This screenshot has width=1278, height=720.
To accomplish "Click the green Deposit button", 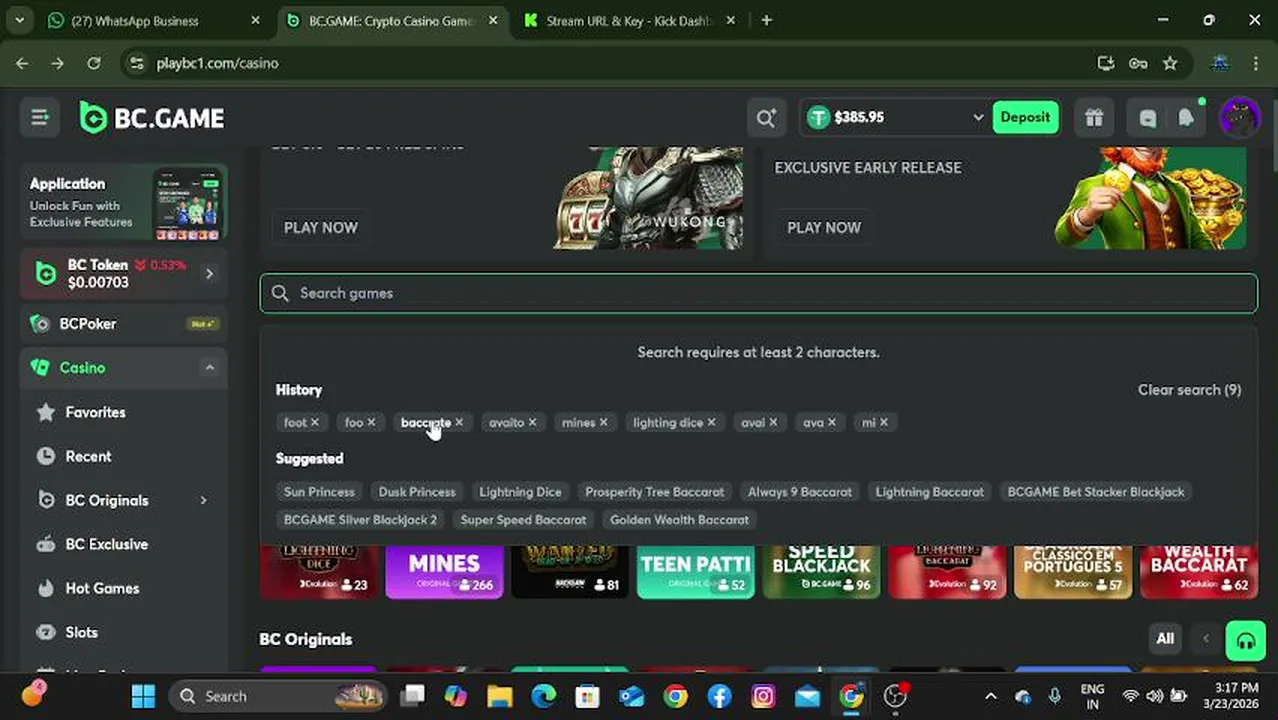I will click(1025, 117).
